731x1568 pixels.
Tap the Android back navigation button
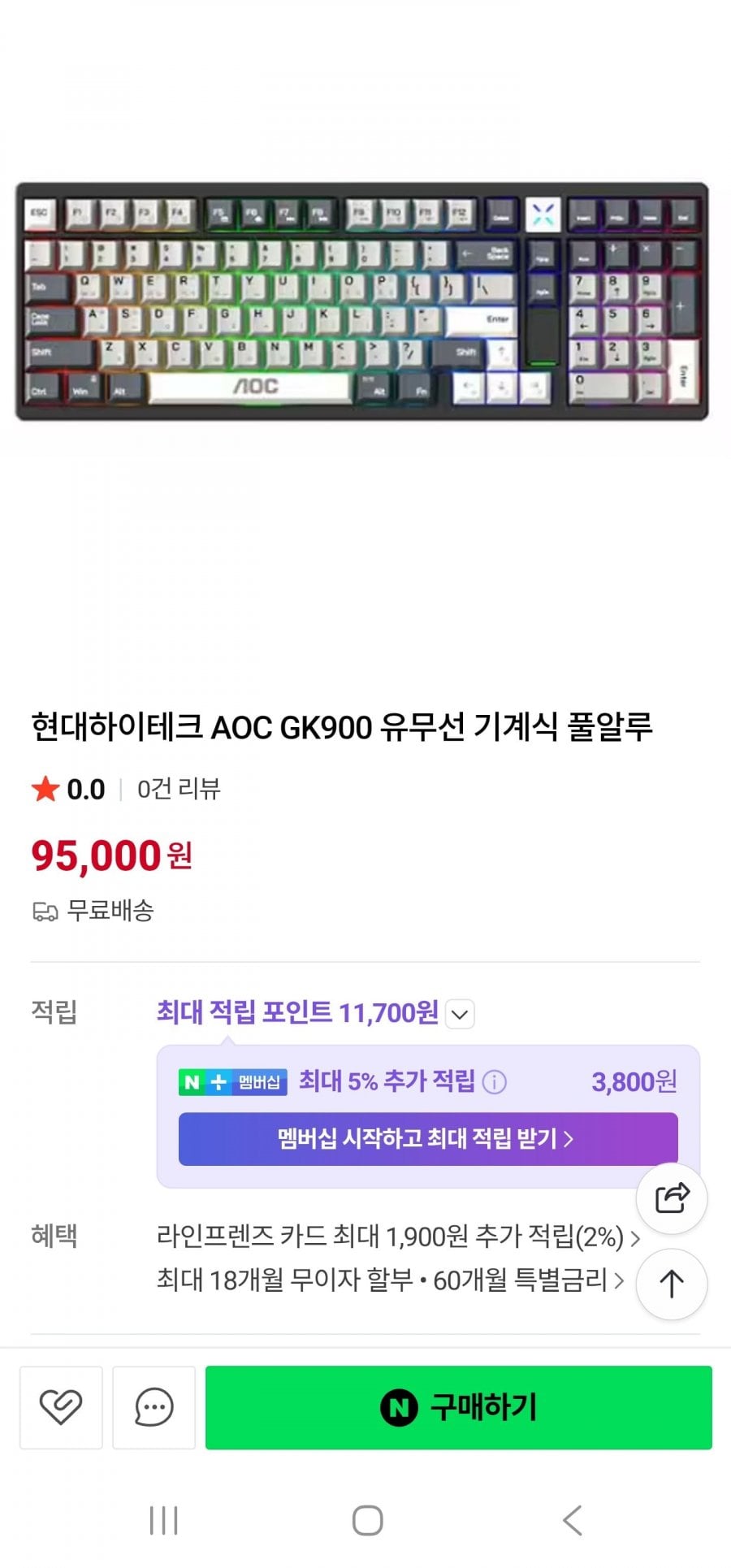coord(573,1520)
